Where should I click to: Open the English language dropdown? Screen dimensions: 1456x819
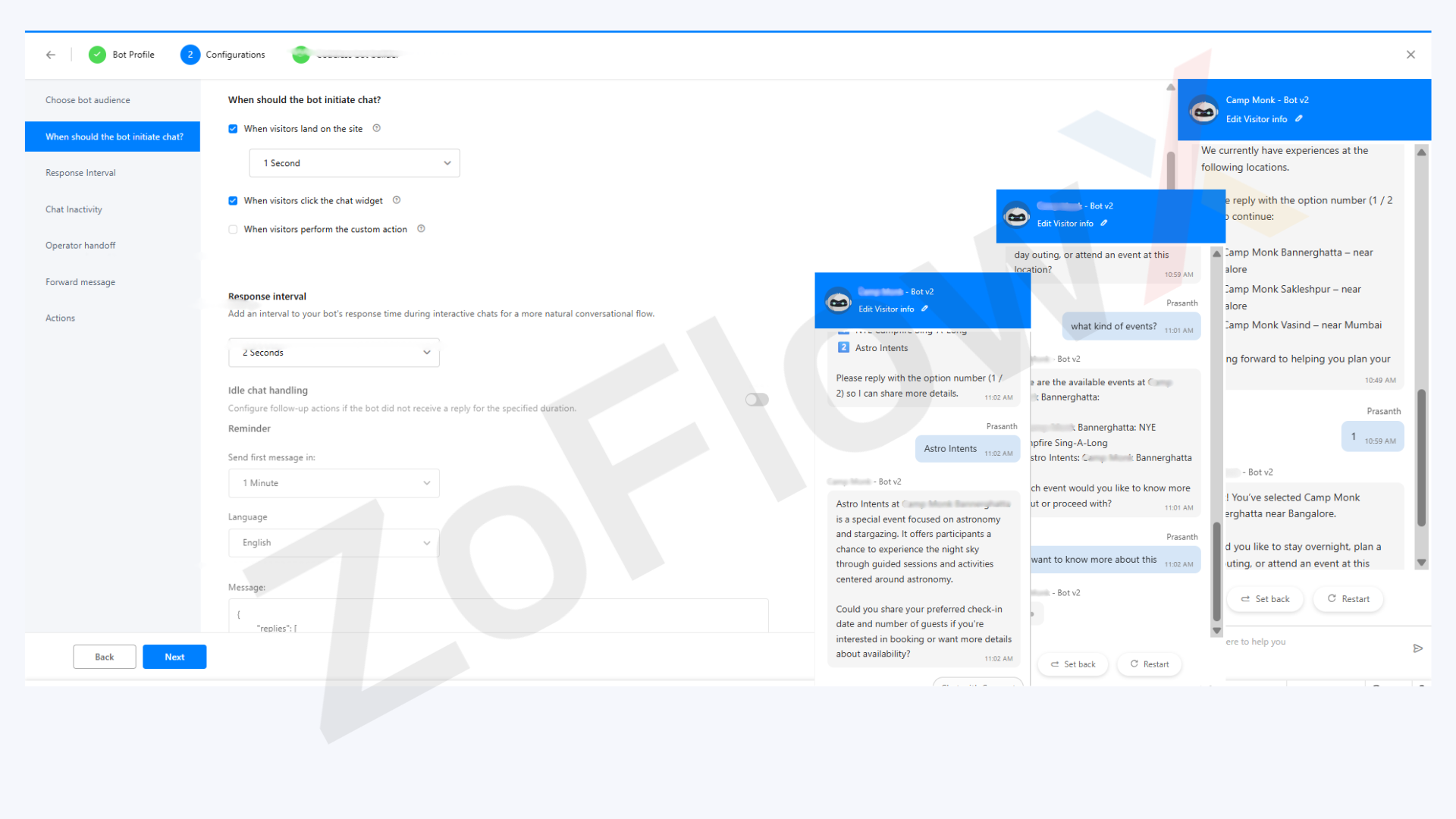pos(334,543)
